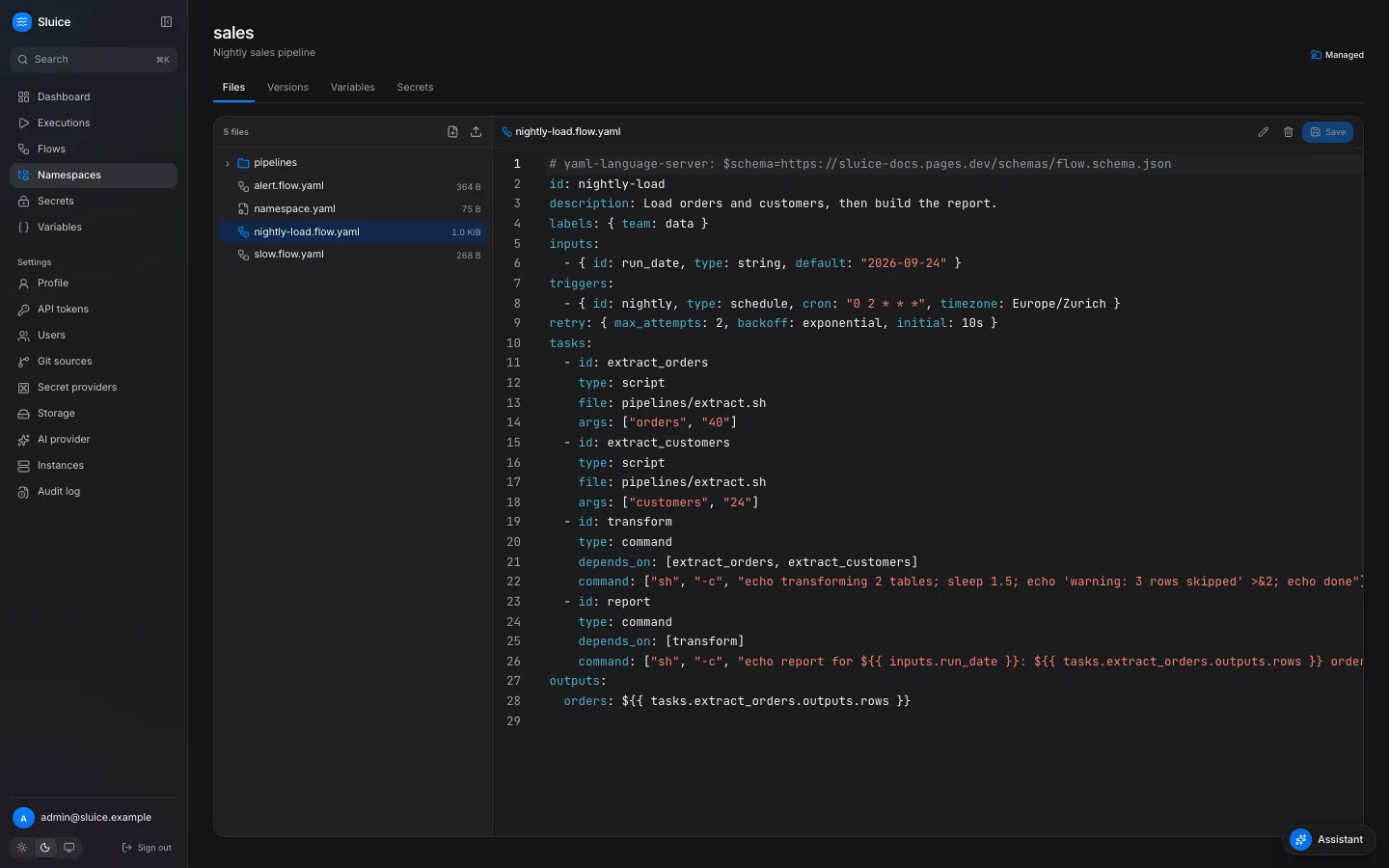Upload a file icon
Screen dimensions: 1389x868
476,131
